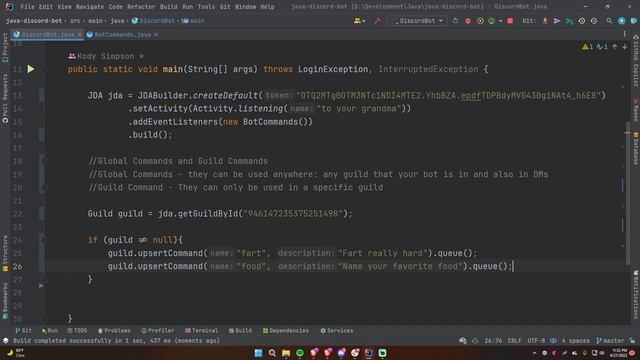The image size is (640, 360).
Task: Open Windows Start menu on taskbar
Action: 258,353
